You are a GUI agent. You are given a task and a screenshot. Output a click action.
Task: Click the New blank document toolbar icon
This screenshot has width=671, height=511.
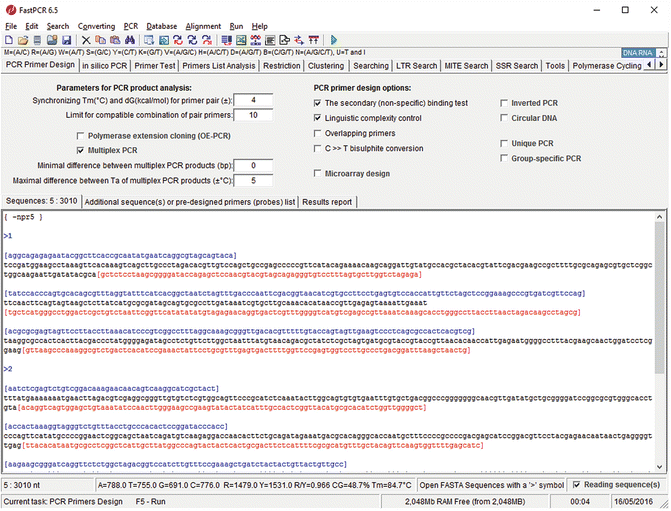point(9,40)
